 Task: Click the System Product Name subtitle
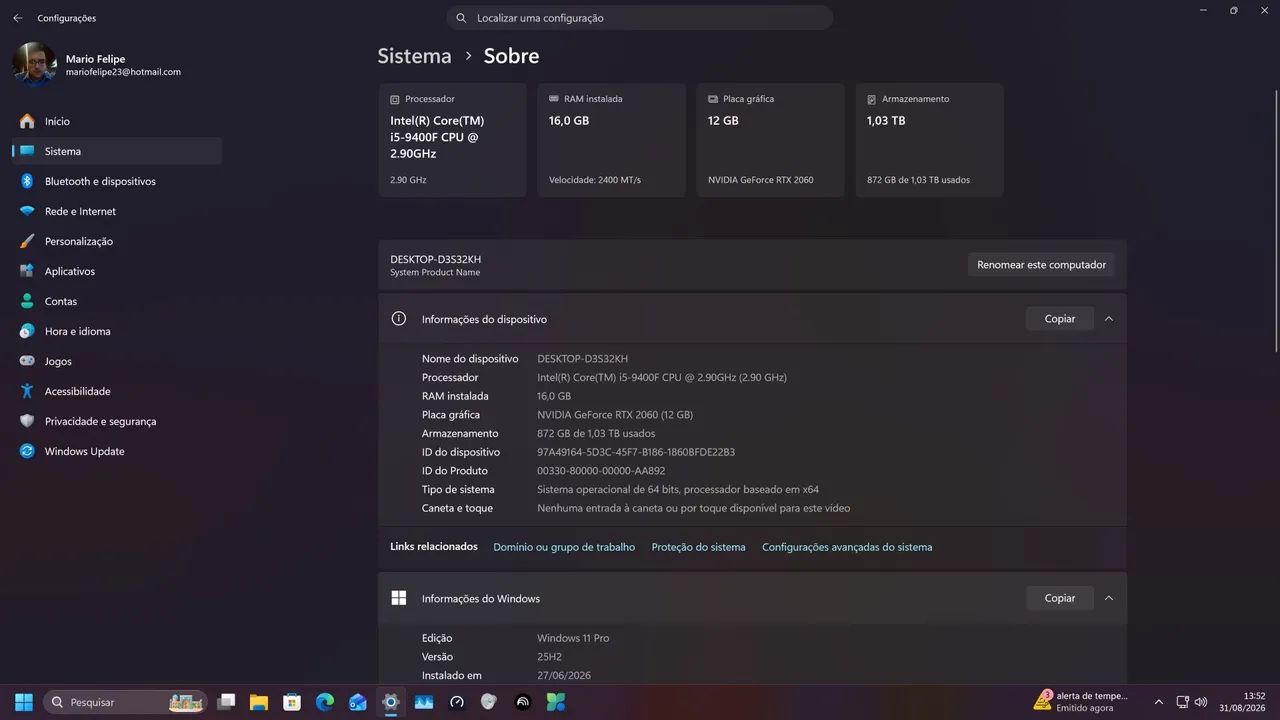pos(435,273)
